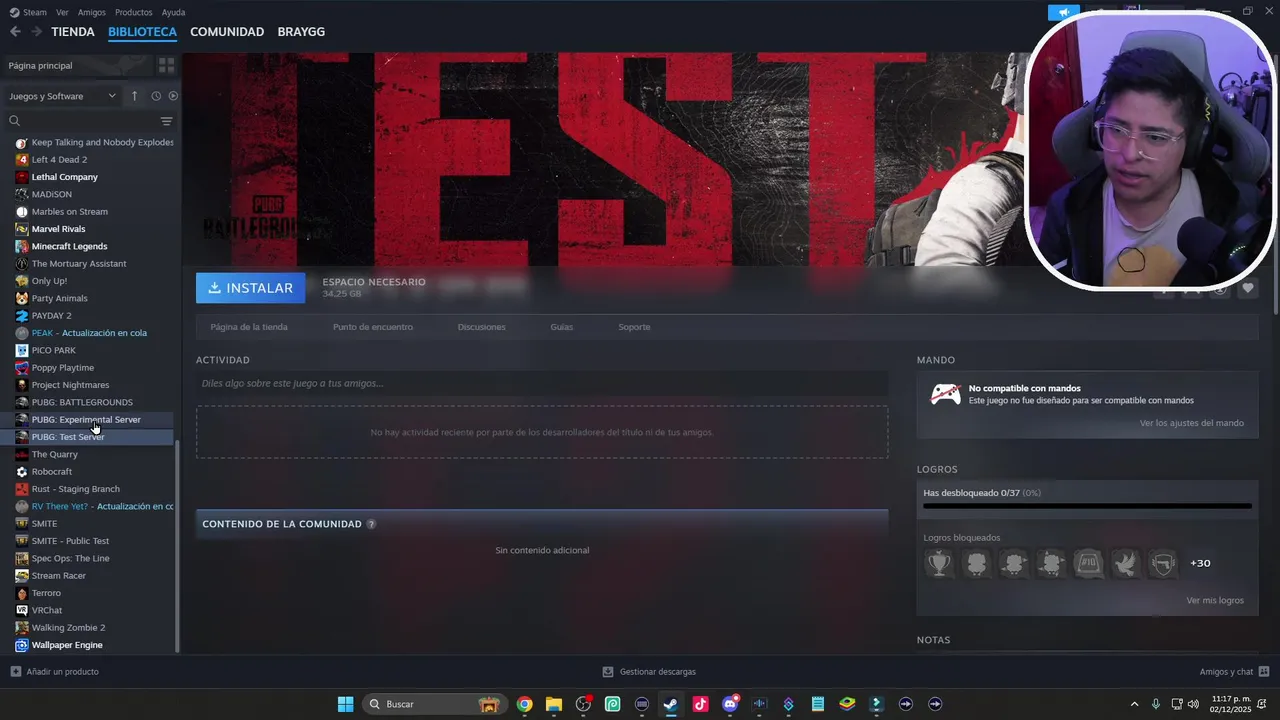Click Ver mis logros link

pyautogui.click(x=1215, y=601)
